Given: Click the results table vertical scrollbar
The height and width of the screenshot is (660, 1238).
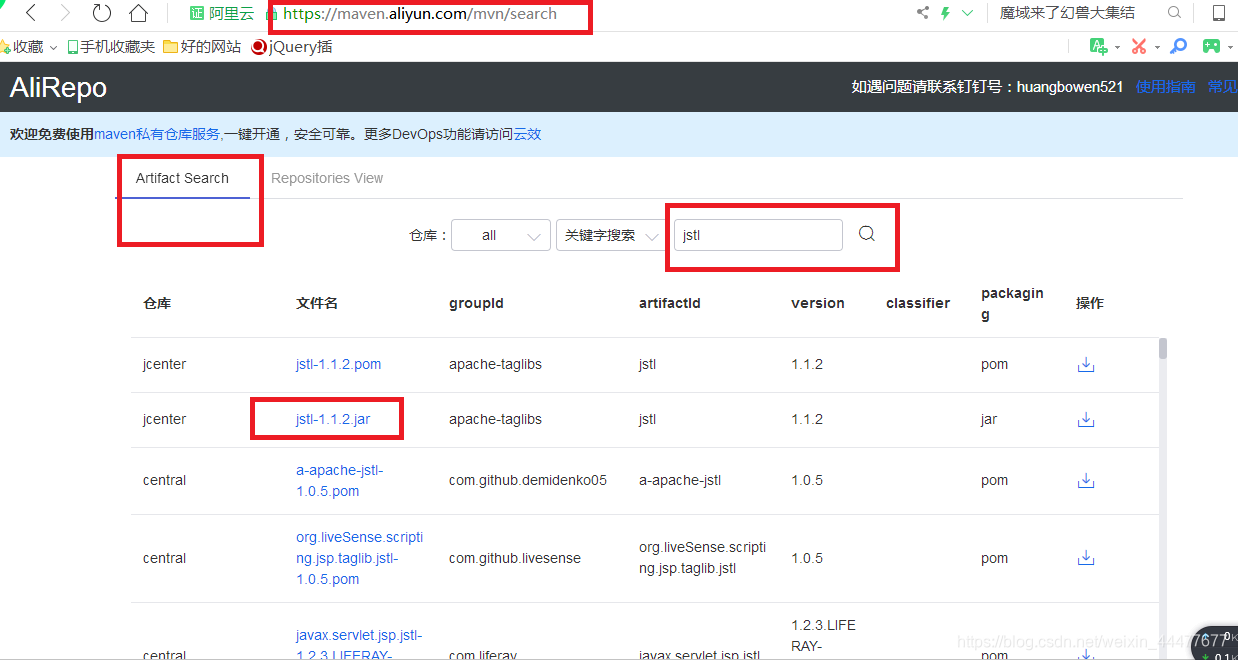Looking at the screenshot, I should 1163,348.
